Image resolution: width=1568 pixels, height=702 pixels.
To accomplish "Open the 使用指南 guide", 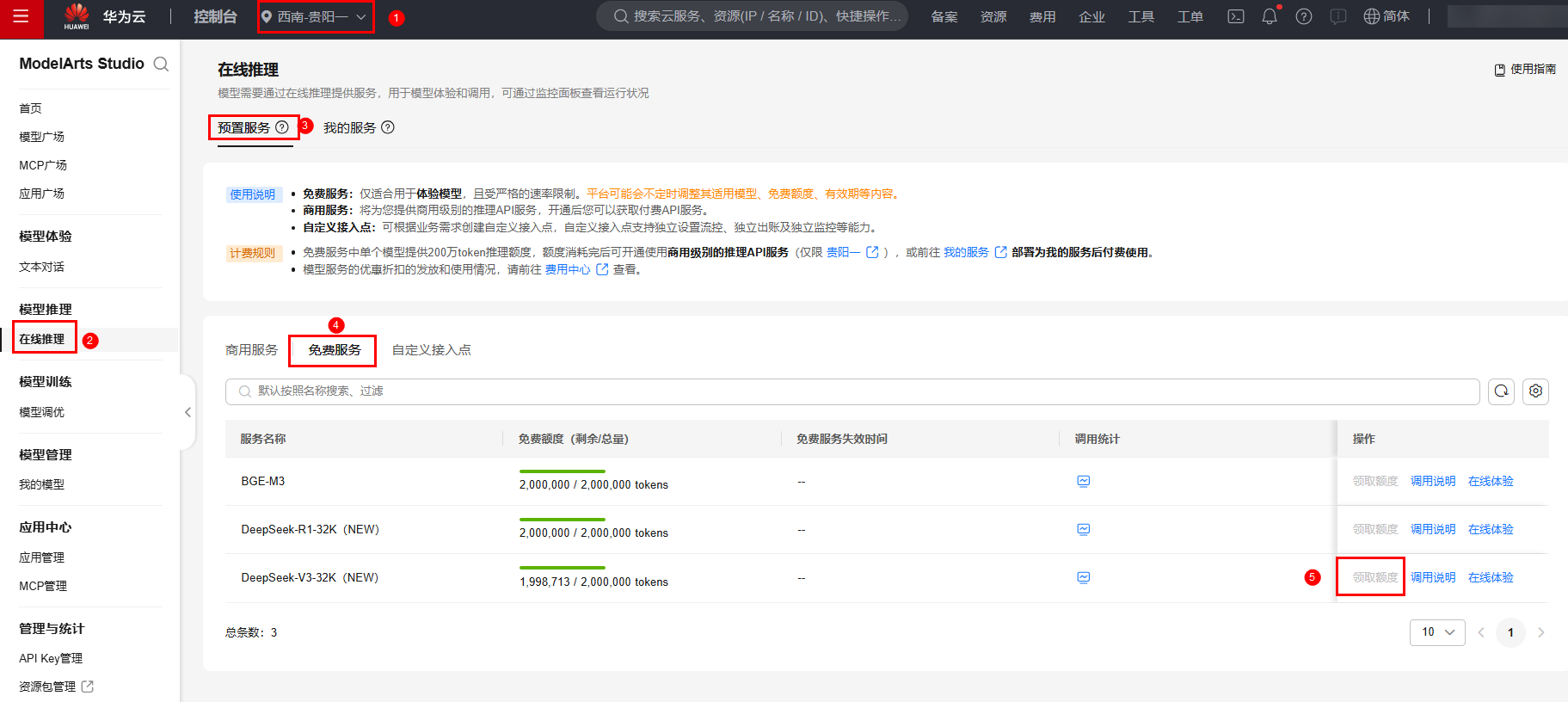I will click(x=1525, y=69).
